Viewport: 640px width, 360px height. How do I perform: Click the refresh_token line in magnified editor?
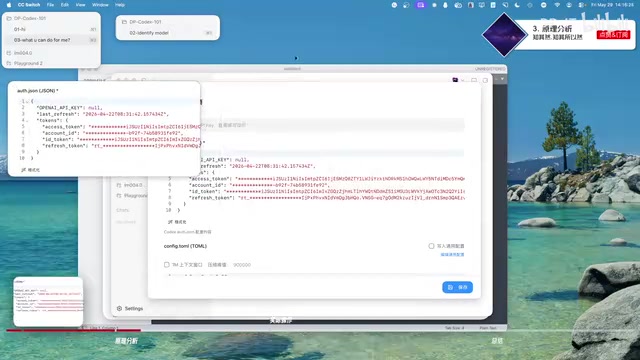(x=121, y=146)
